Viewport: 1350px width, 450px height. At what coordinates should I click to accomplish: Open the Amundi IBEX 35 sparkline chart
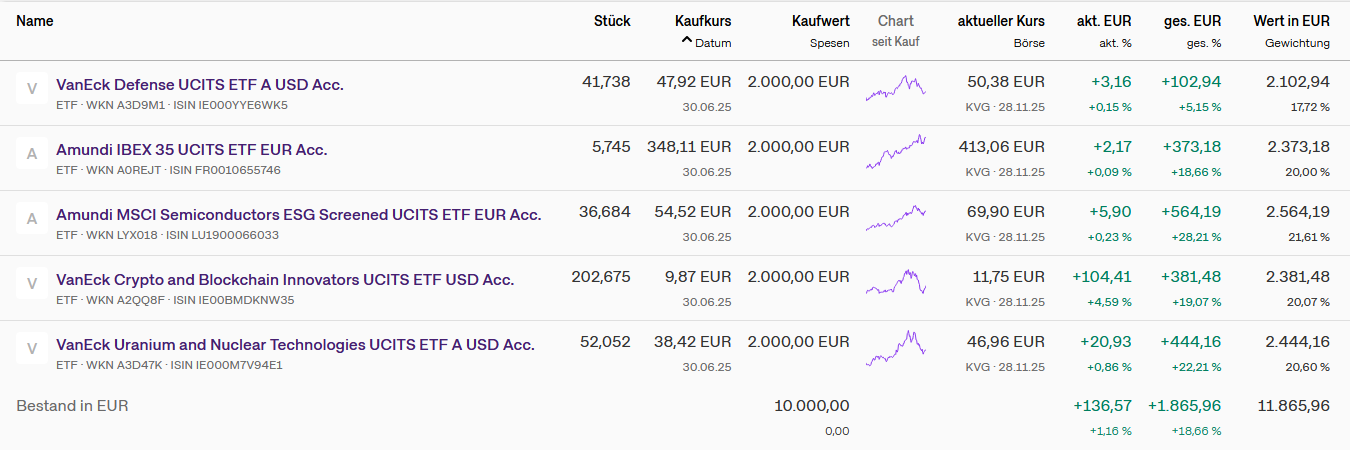click(x=895, y=153)
